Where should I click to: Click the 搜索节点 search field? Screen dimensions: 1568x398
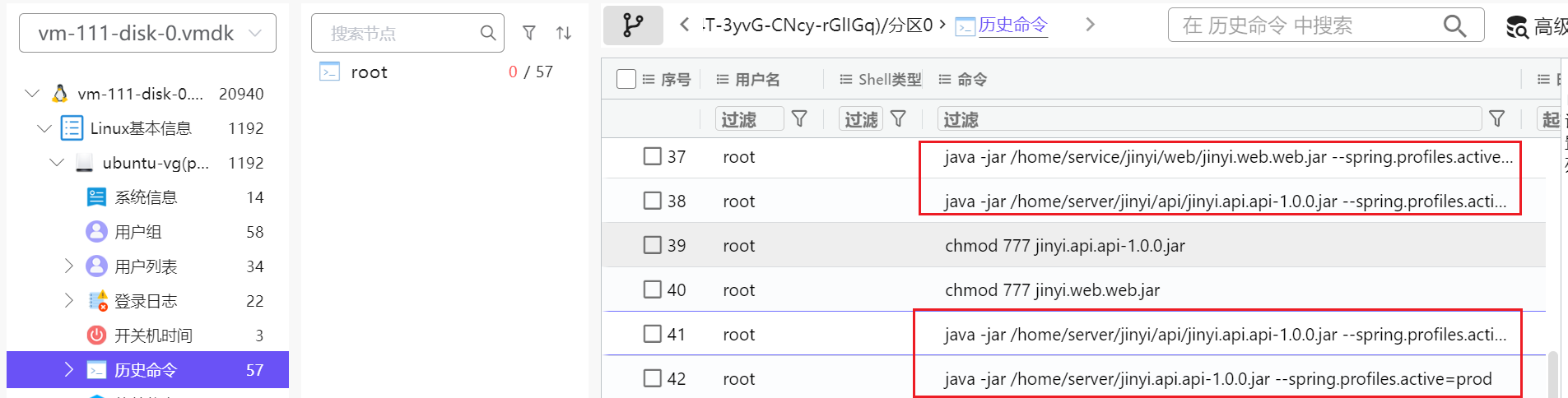point(395,33)
